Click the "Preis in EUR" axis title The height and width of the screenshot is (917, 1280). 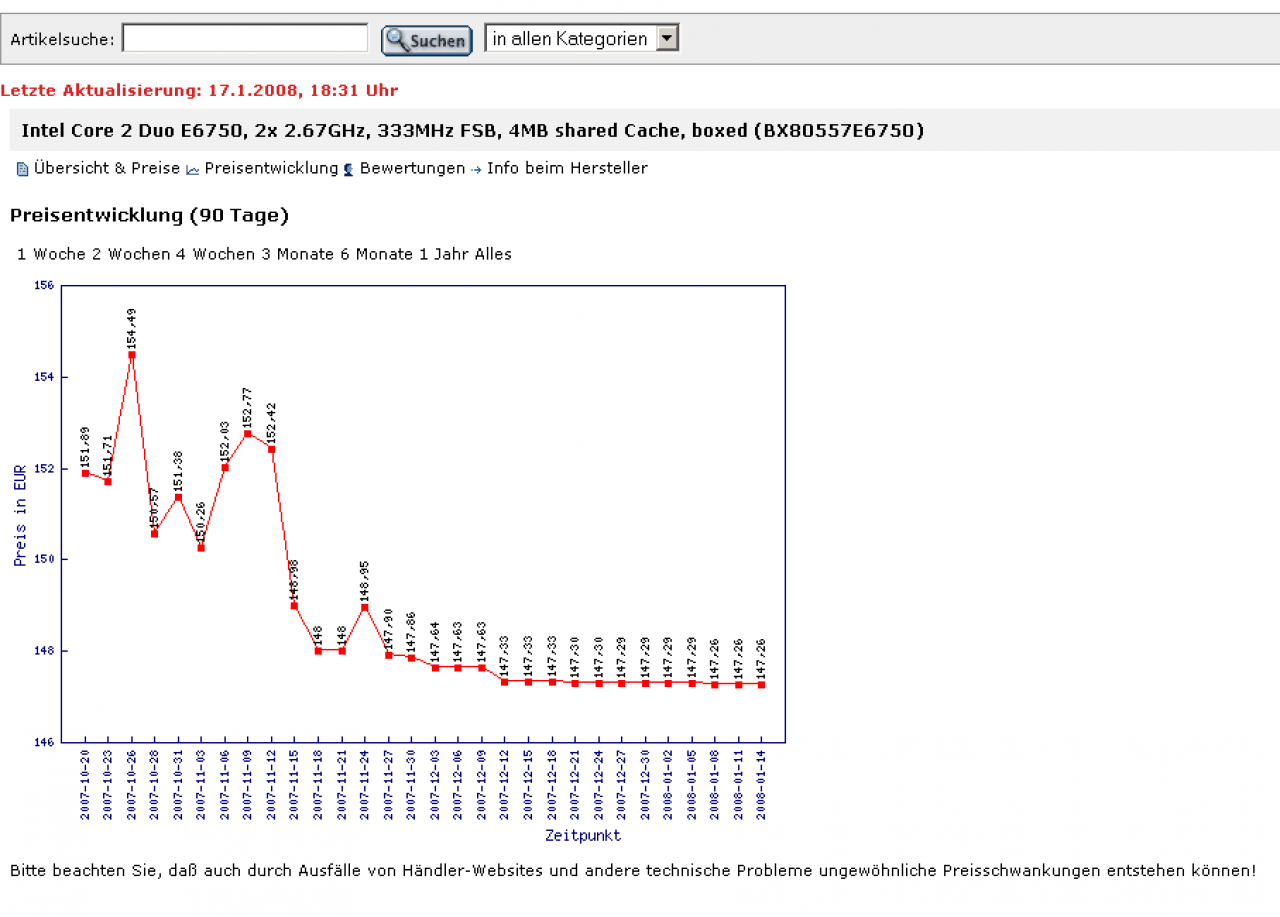(20, 516)
